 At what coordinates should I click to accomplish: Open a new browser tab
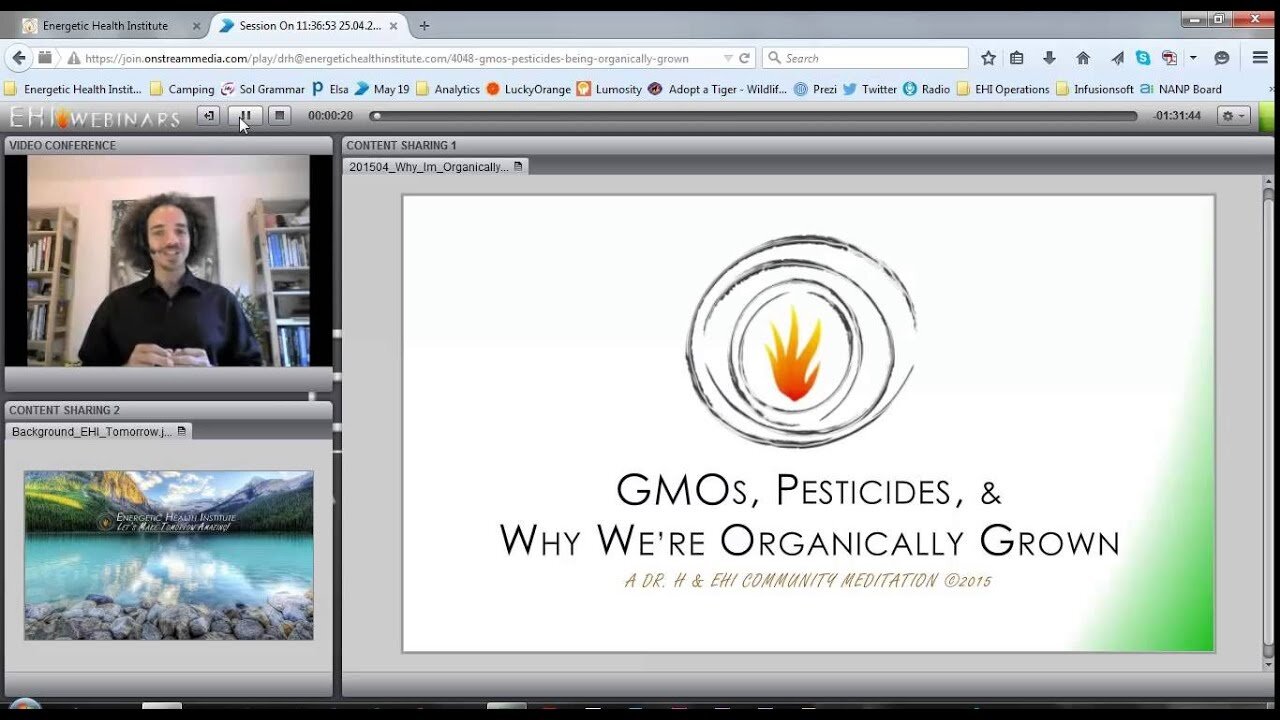424,26
